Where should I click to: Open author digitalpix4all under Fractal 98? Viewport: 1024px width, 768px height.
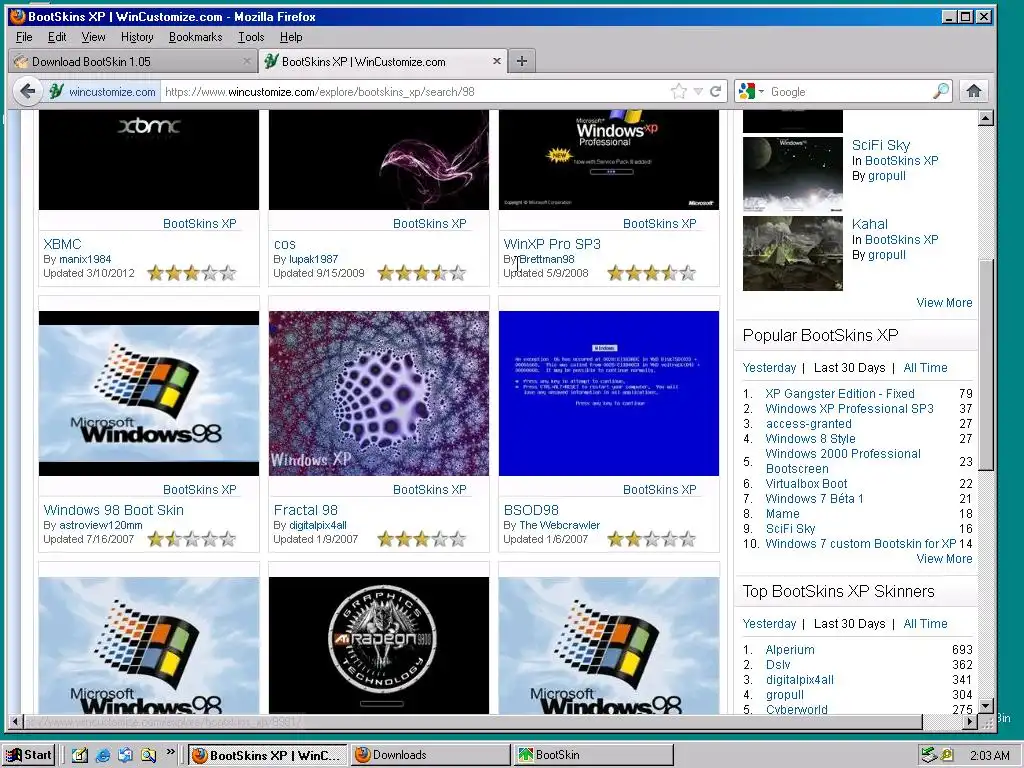[x=317, y=525]
